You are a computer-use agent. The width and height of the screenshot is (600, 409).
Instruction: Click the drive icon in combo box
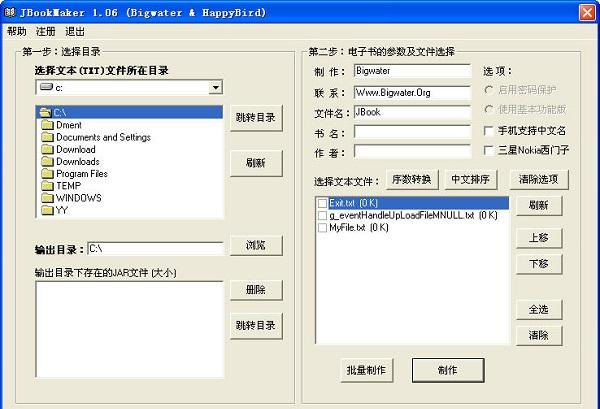46,87
